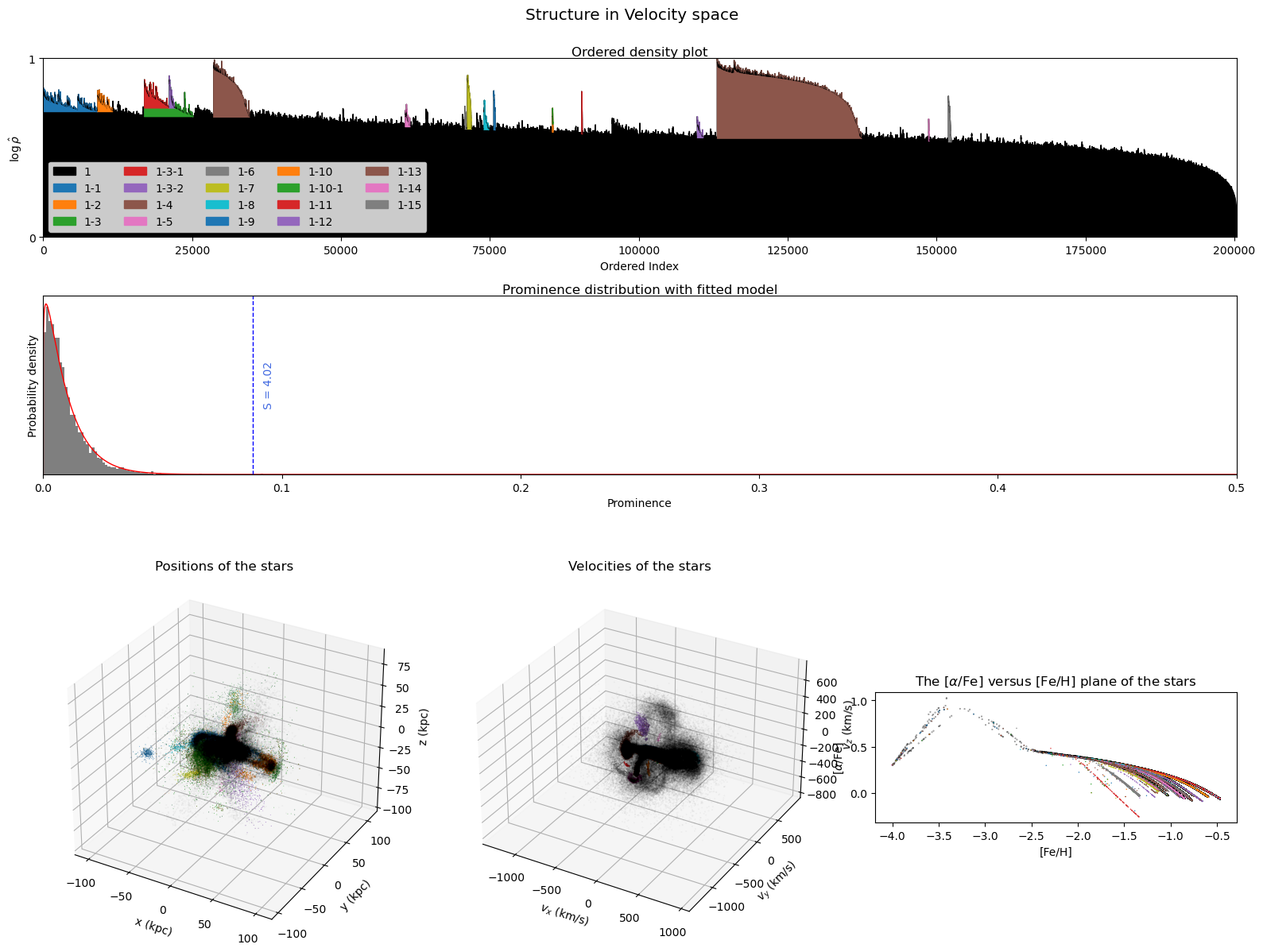Click the gray swatch beside legend entry 1-6

click(217, 172)
